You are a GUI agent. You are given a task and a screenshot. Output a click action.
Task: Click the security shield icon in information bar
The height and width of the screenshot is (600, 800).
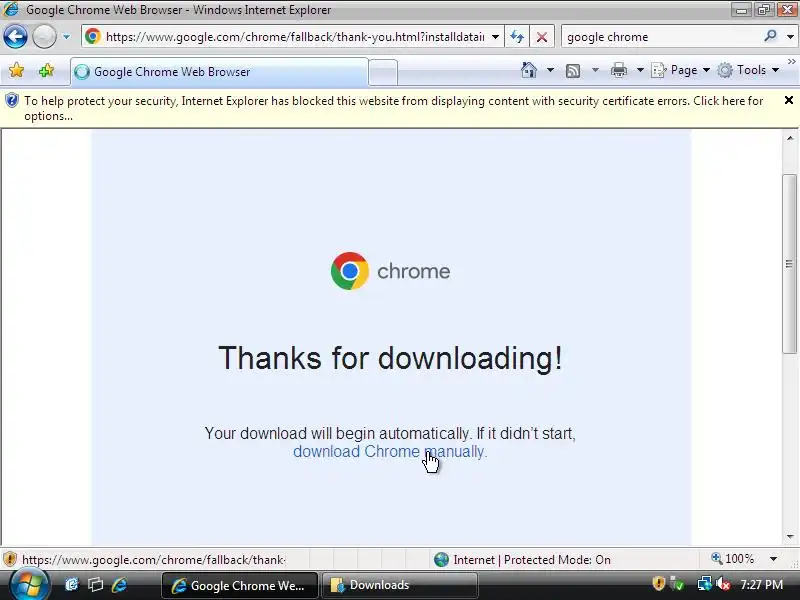pos(12,101)
